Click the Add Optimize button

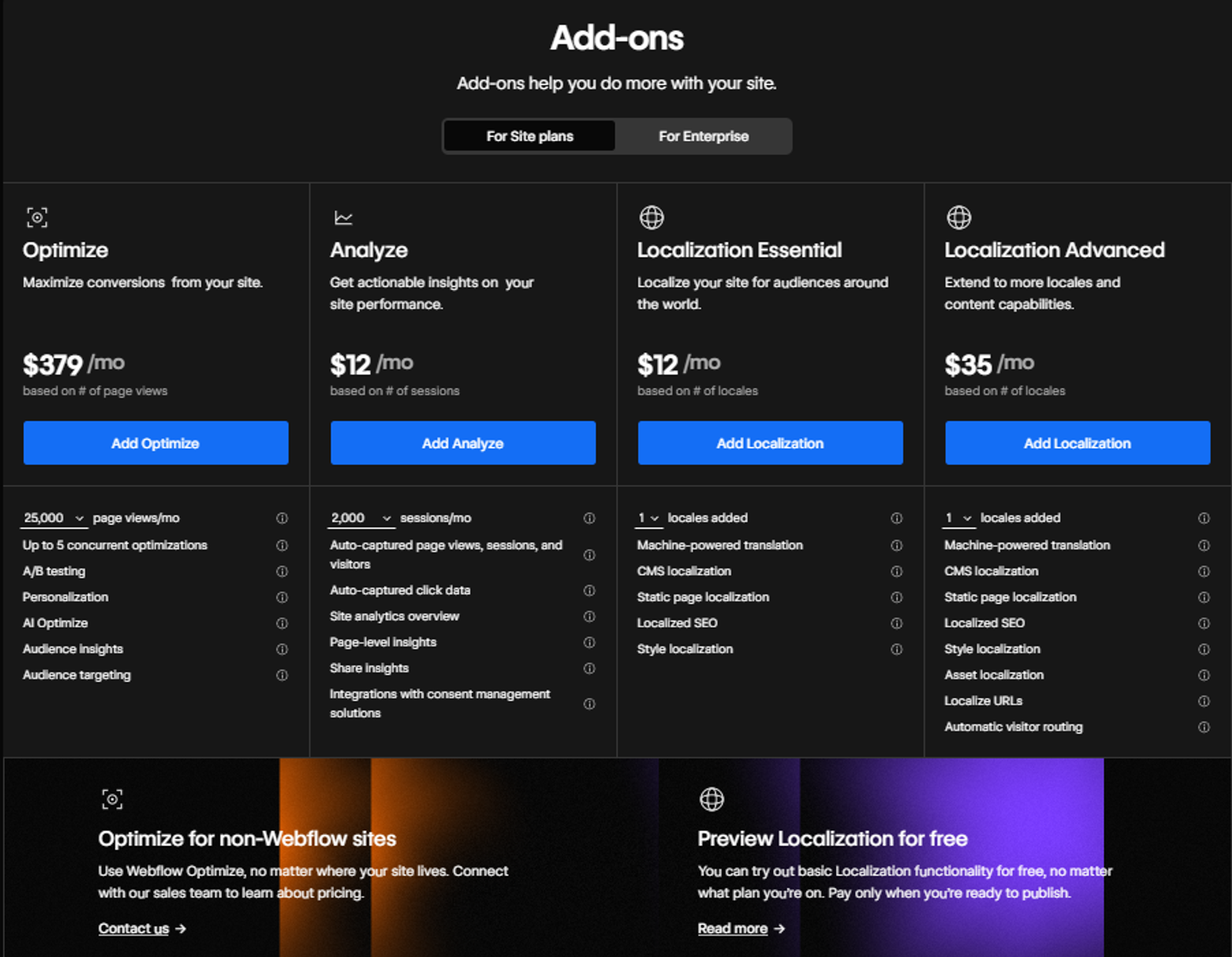[x=156, y=443]
